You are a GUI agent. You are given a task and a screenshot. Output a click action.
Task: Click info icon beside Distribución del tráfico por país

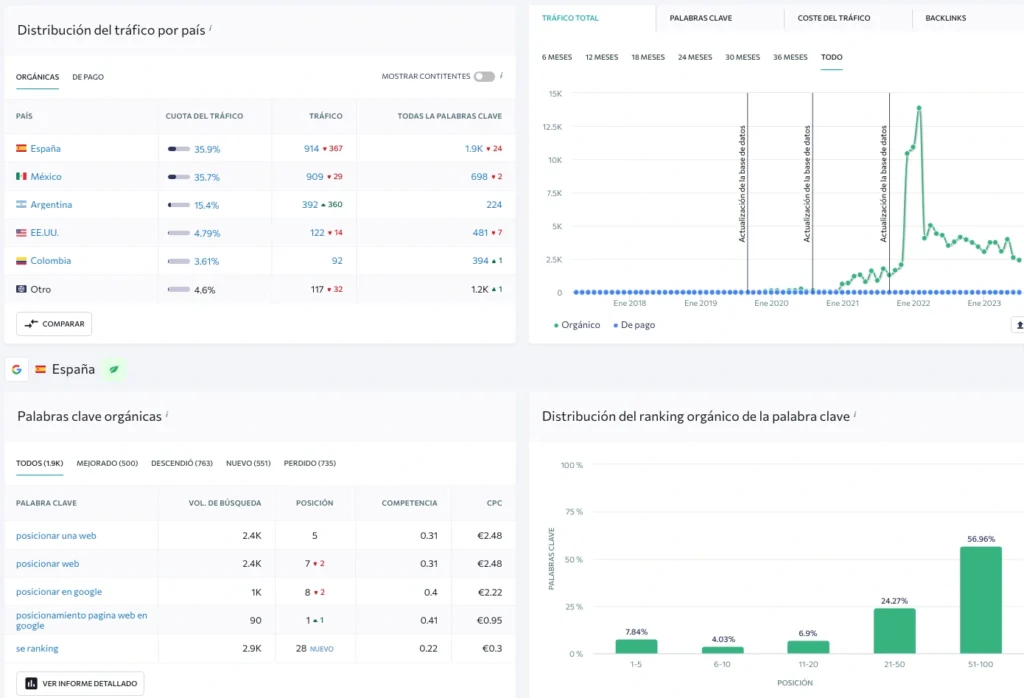pyautogui.click(x=210, y=27)
